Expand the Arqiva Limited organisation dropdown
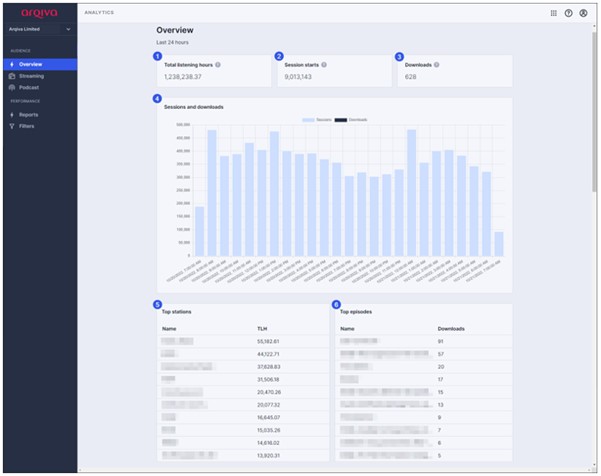Screen dimensions: 601x476 68,30
